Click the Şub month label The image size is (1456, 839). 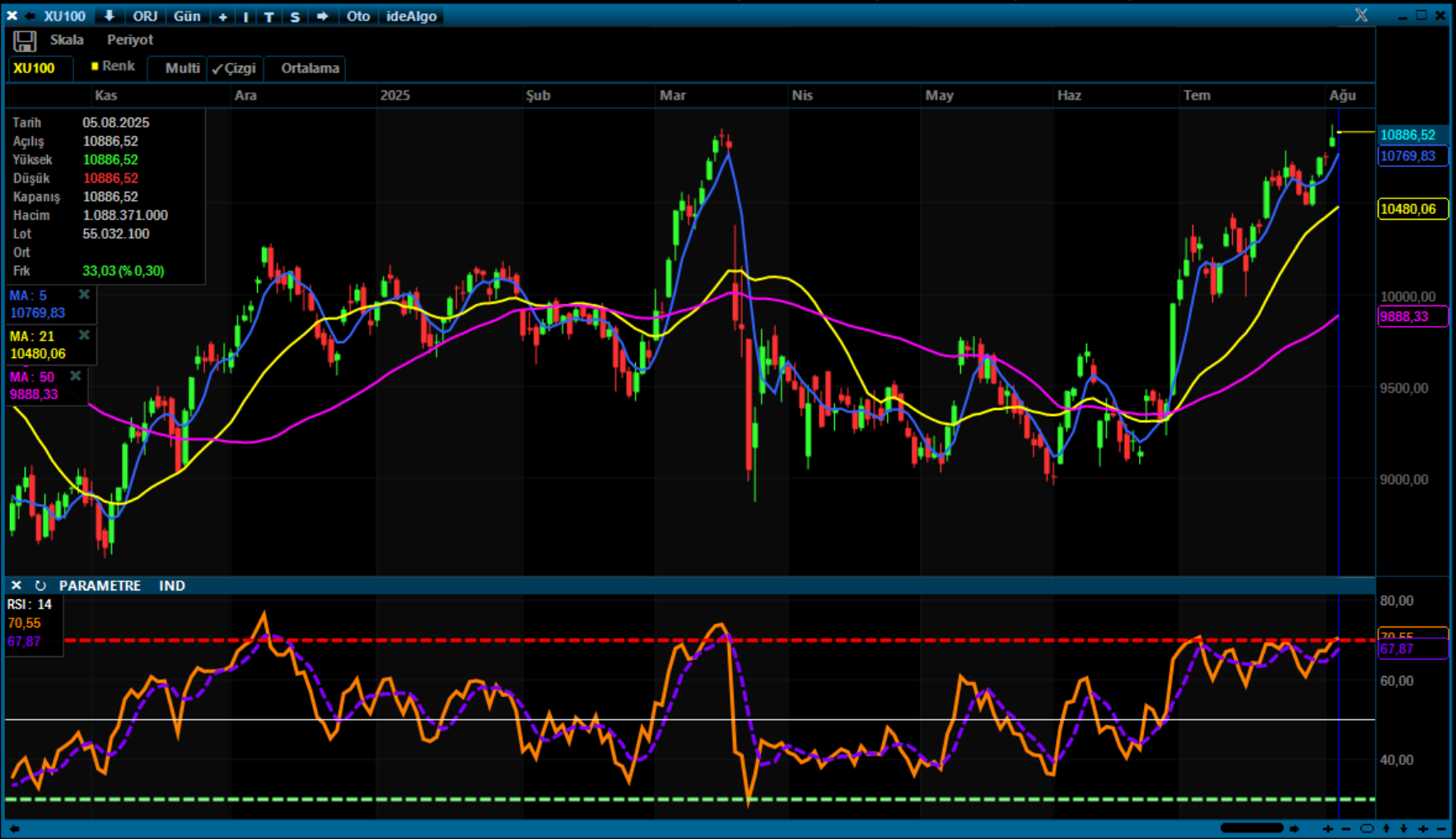tap(539, 96)
